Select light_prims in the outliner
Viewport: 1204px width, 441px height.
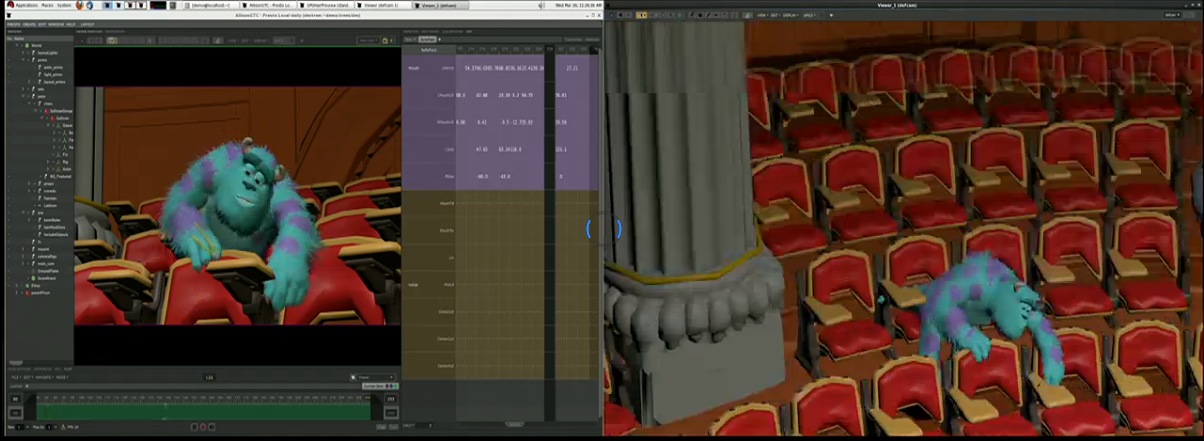[53, 74]
